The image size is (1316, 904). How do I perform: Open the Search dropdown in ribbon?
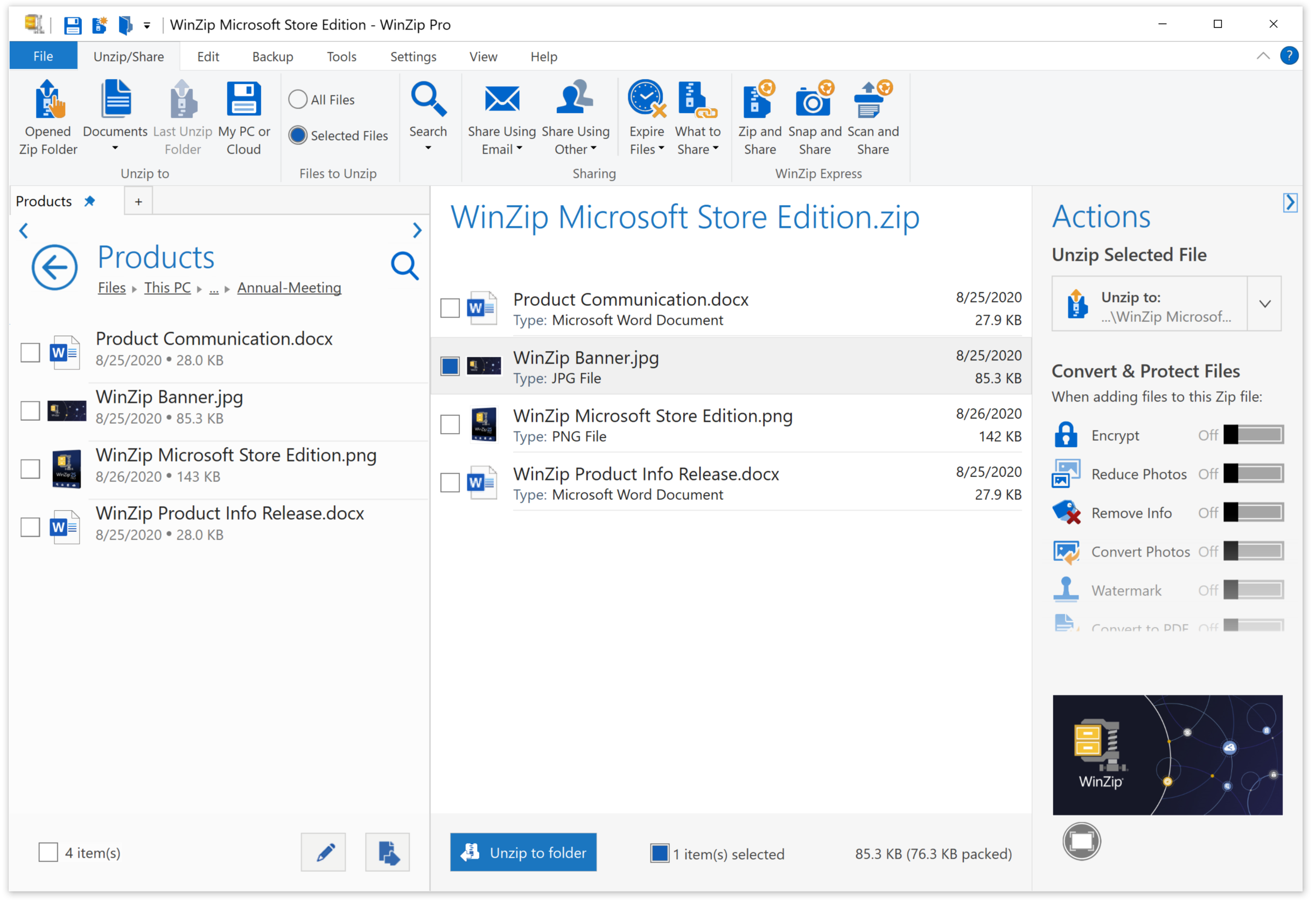428,148
